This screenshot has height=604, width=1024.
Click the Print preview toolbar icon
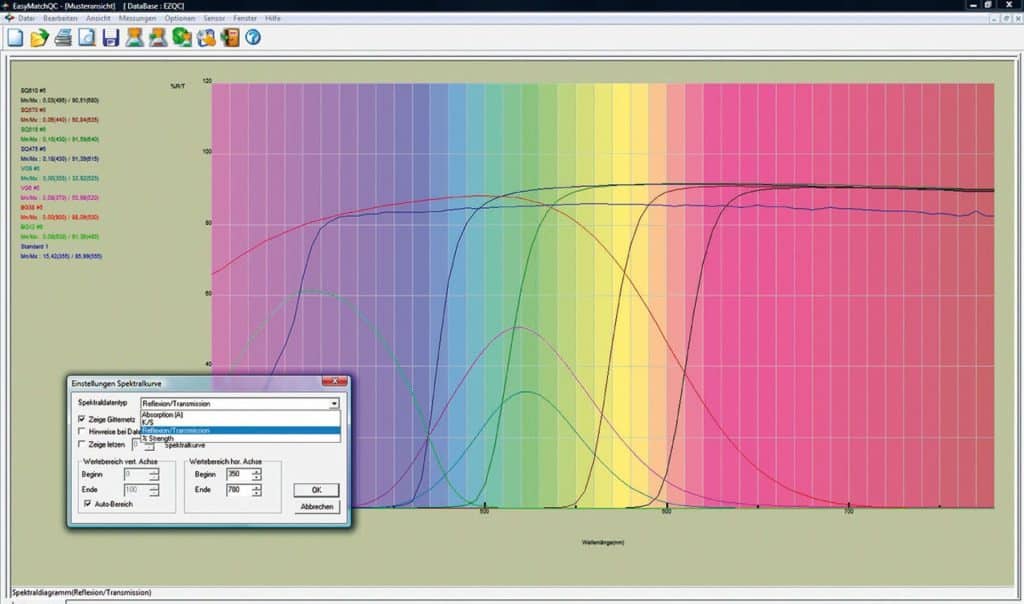(87, 38)
